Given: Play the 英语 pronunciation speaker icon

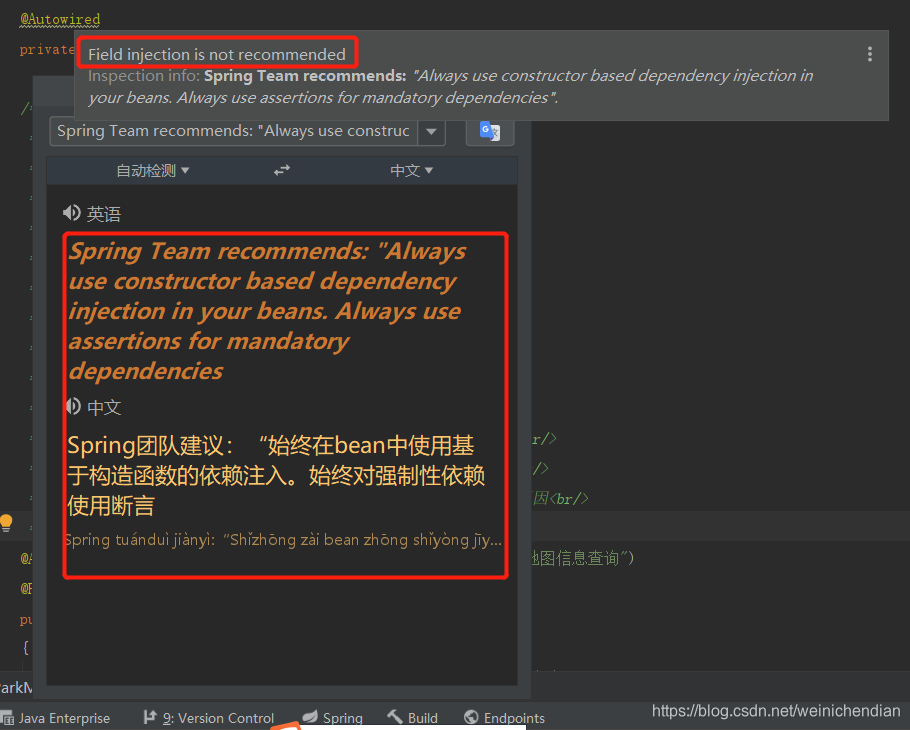Looking at the screenshot, I should click(x=73, y=211).
